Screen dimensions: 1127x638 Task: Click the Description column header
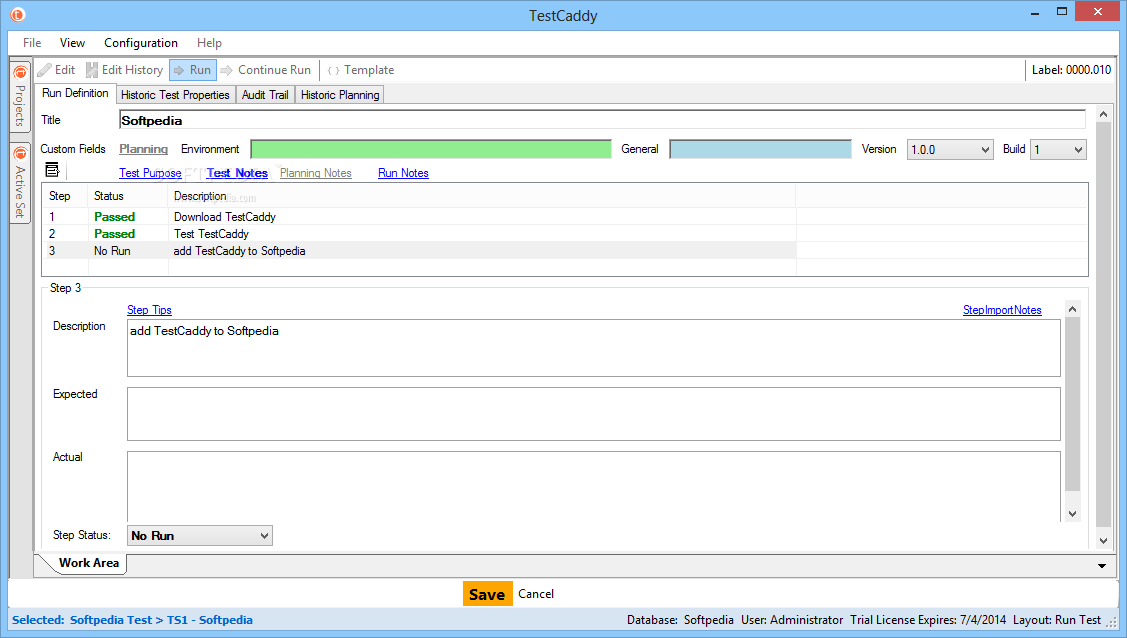482,196
